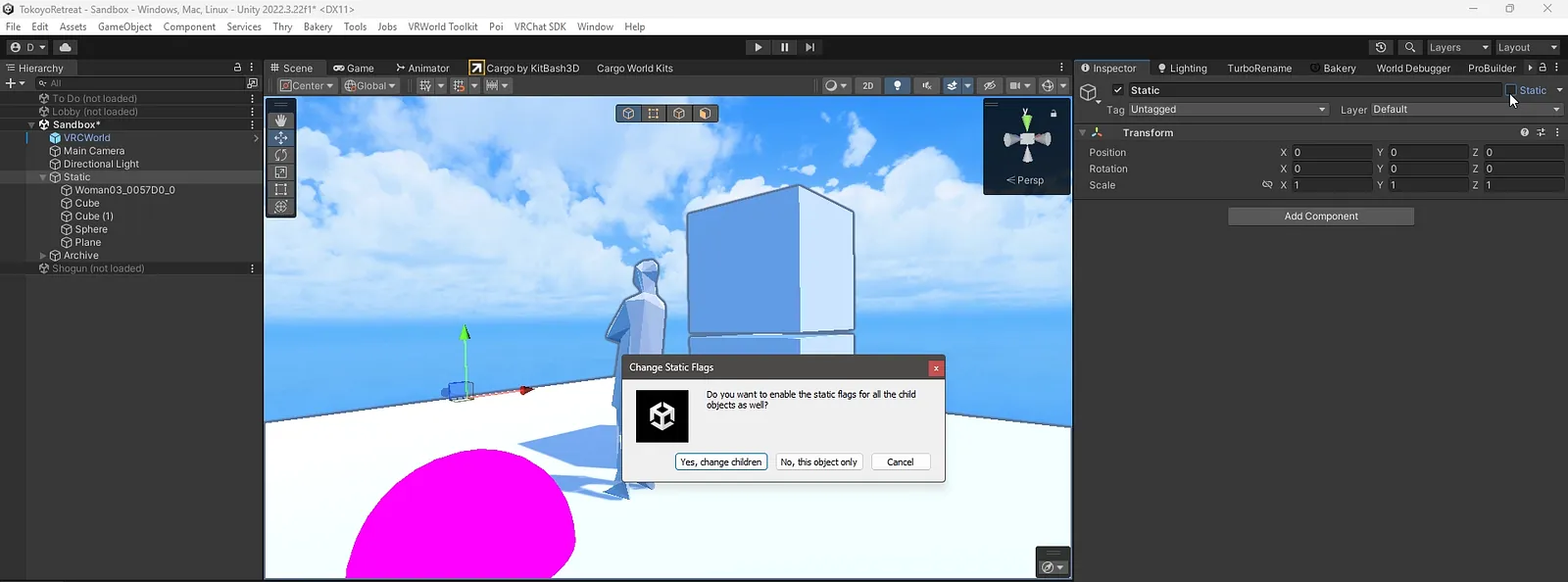
Task: Collapse the Static object in Hierarchy
Action: (x=42, y=177)
